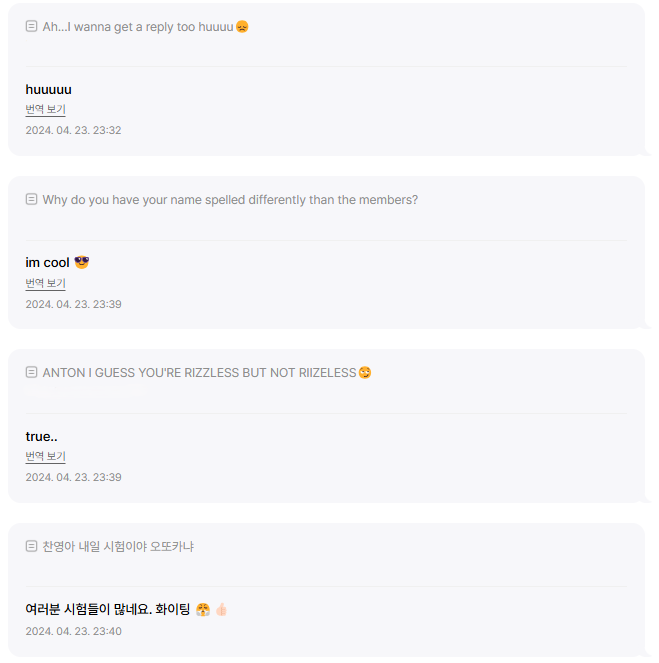Open "번역 보기" under the "true.." reply
The width and height of the screenshot is (659, 663).
[x=45, y=457]
